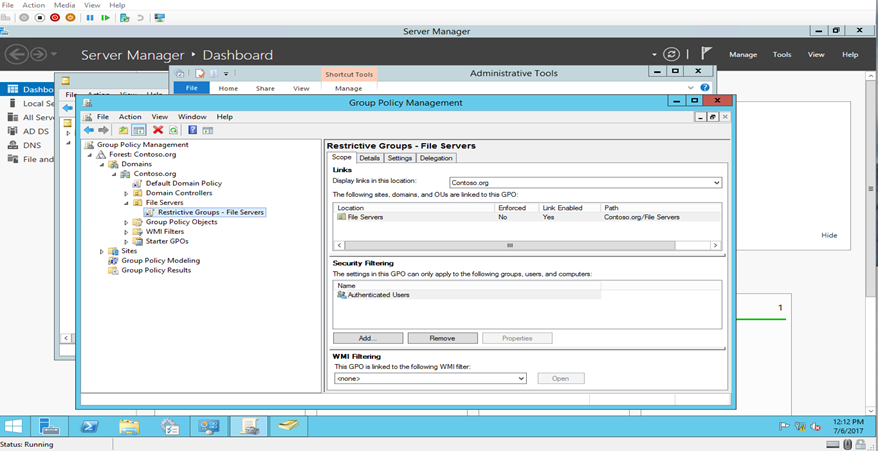Viewport: 878px width, 451px height.
Task: Open the Media menu in VM window
Action: [63, 5]
